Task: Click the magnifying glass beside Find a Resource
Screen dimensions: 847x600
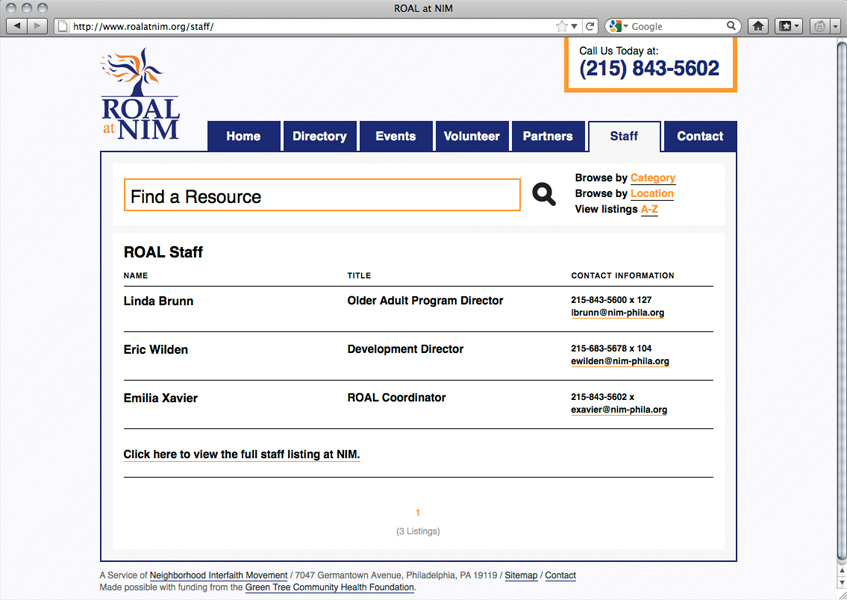Action: coord(543,194)
